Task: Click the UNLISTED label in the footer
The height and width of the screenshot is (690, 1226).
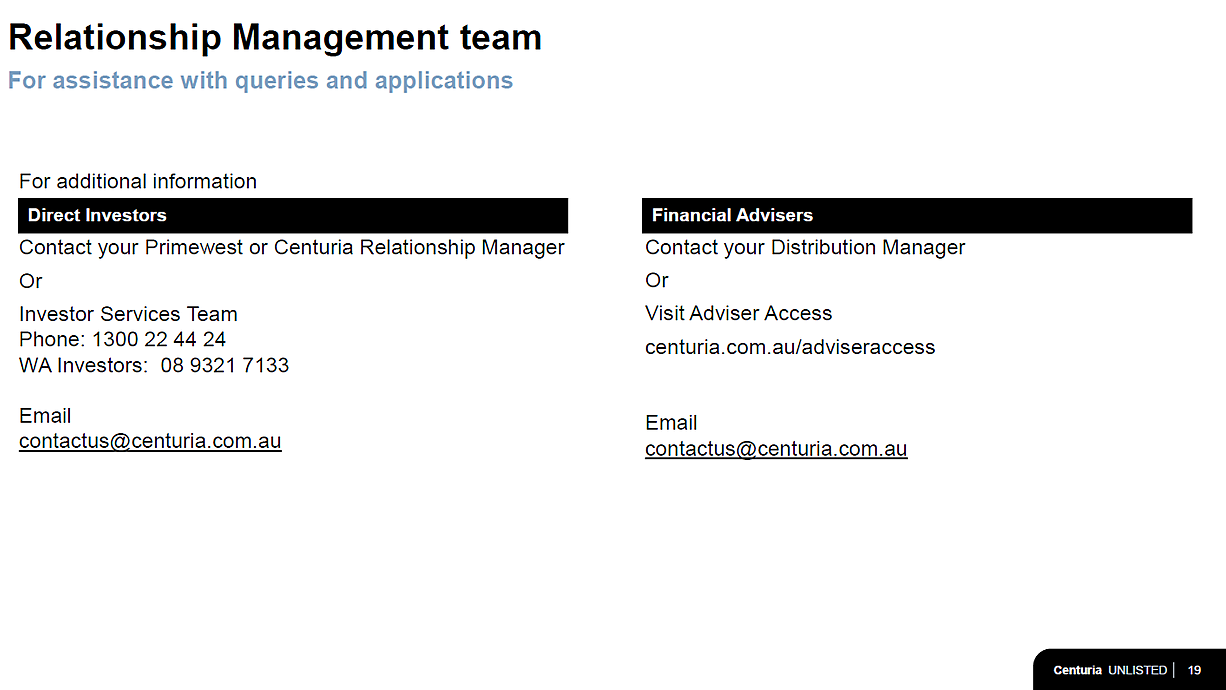Action: pos(1137,670)
